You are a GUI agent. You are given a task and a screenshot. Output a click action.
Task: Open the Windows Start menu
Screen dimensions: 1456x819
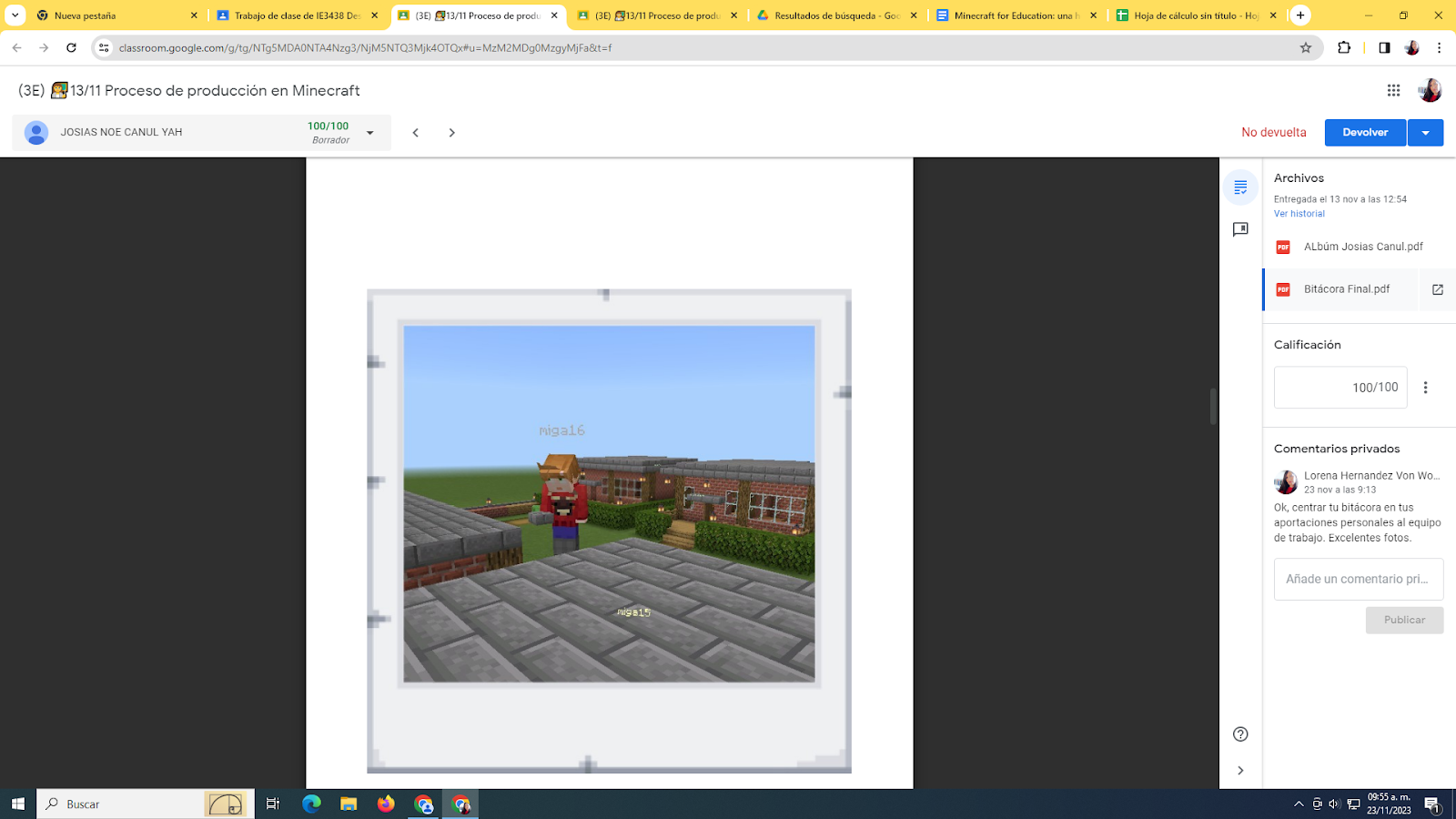[x=17, y=804]
